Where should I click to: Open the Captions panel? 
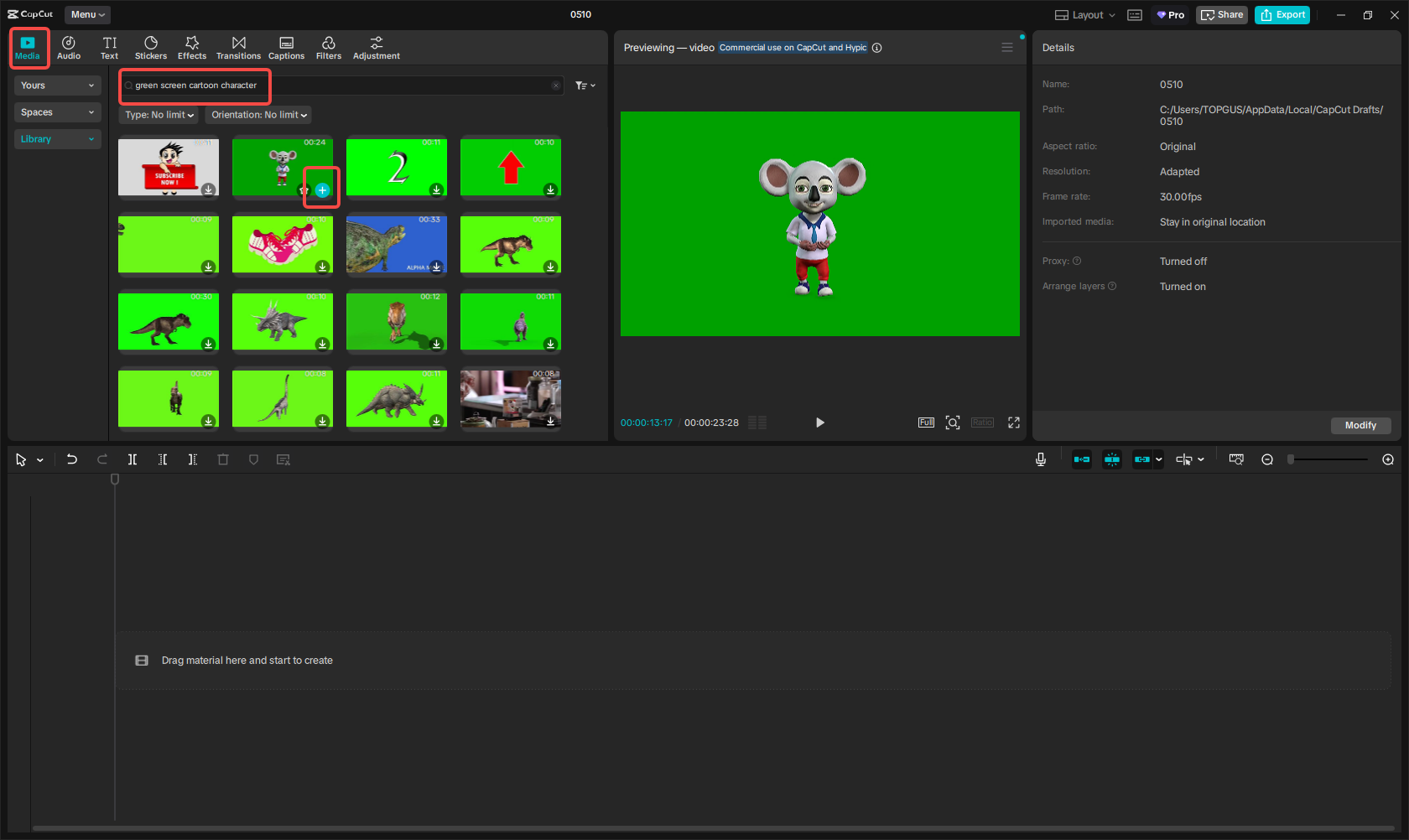[x=286, y=47]
